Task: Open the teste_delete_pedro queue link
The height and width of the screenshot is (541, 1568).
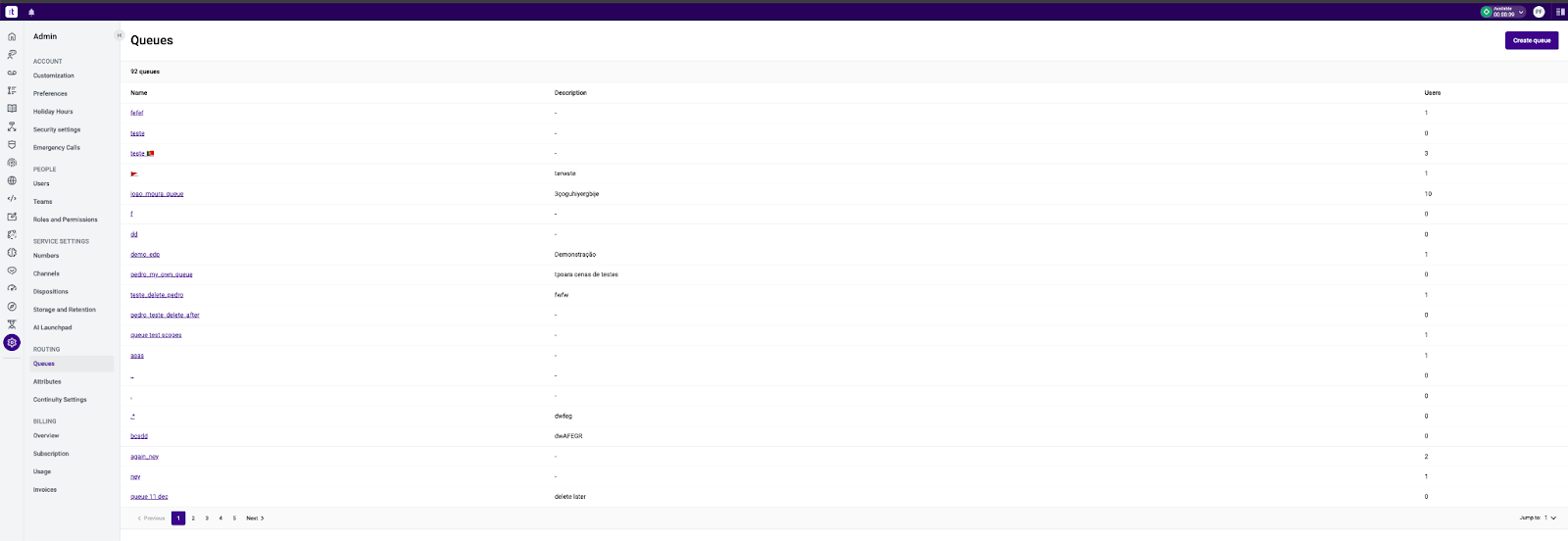Action: tap(157, 295)
